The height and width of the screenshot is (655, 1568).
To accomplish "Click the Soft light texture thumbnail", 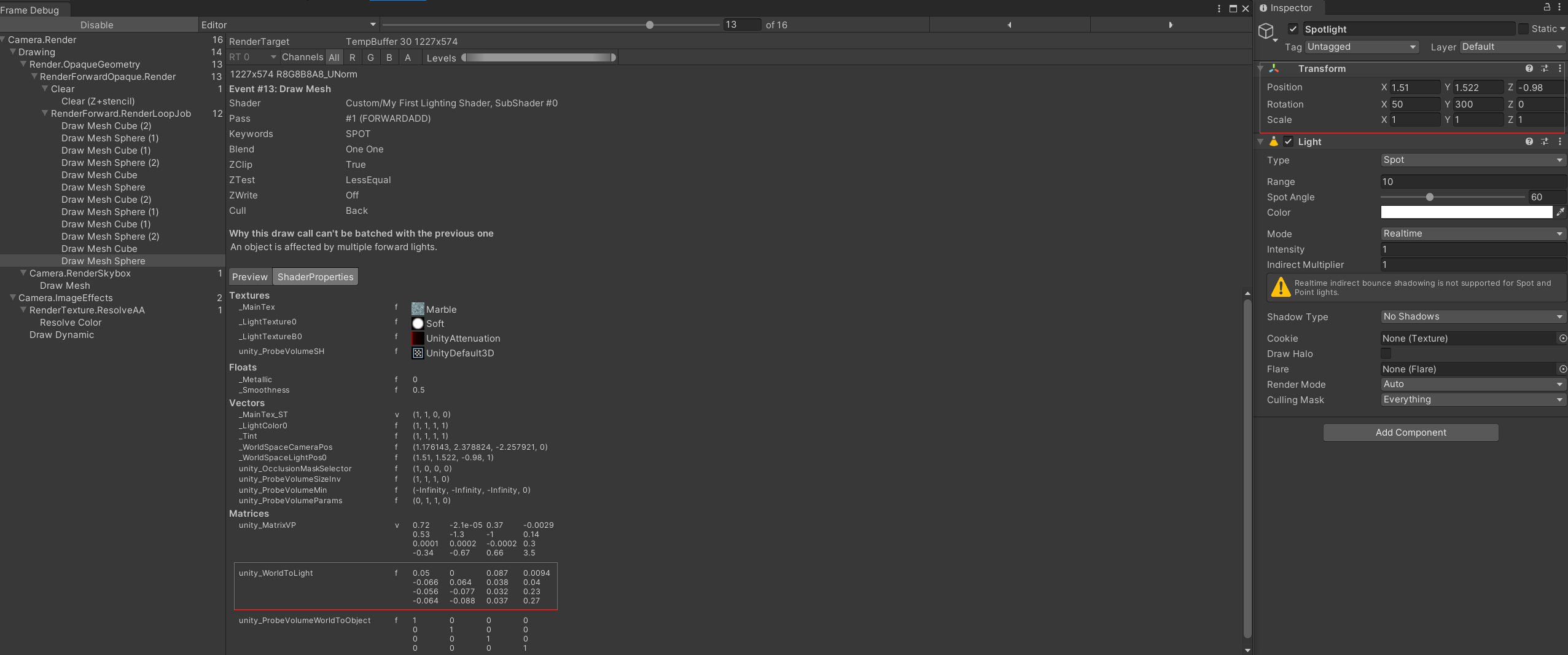I will tap(418, 324).
